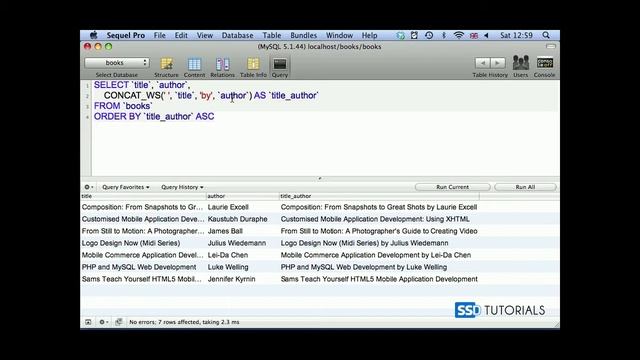
Task: Click the Apple menu icon
Action: click(93, 35)
